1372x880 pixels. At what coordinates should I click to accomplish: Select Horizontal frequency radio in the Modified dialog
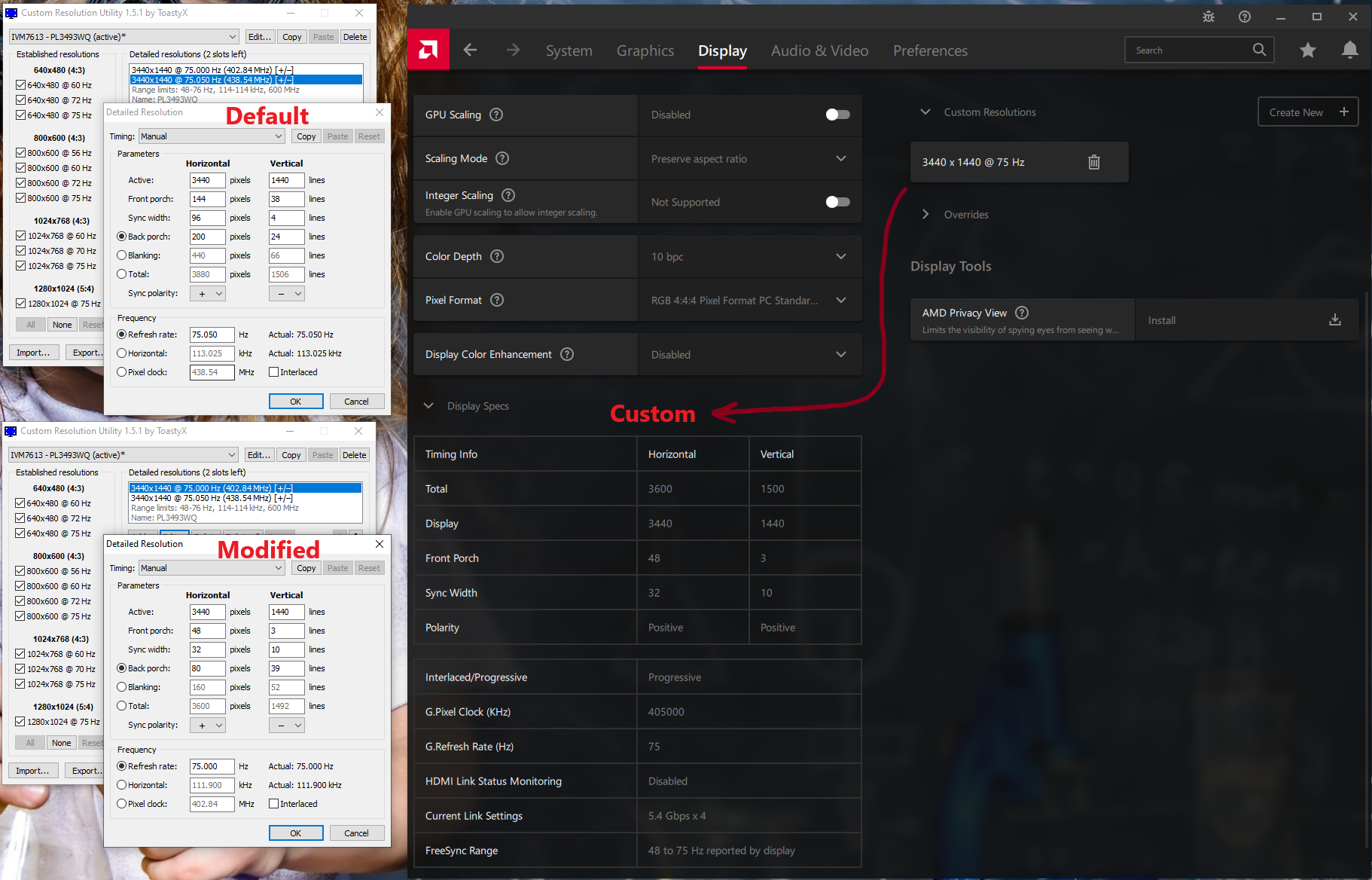(x=121, y=785)
